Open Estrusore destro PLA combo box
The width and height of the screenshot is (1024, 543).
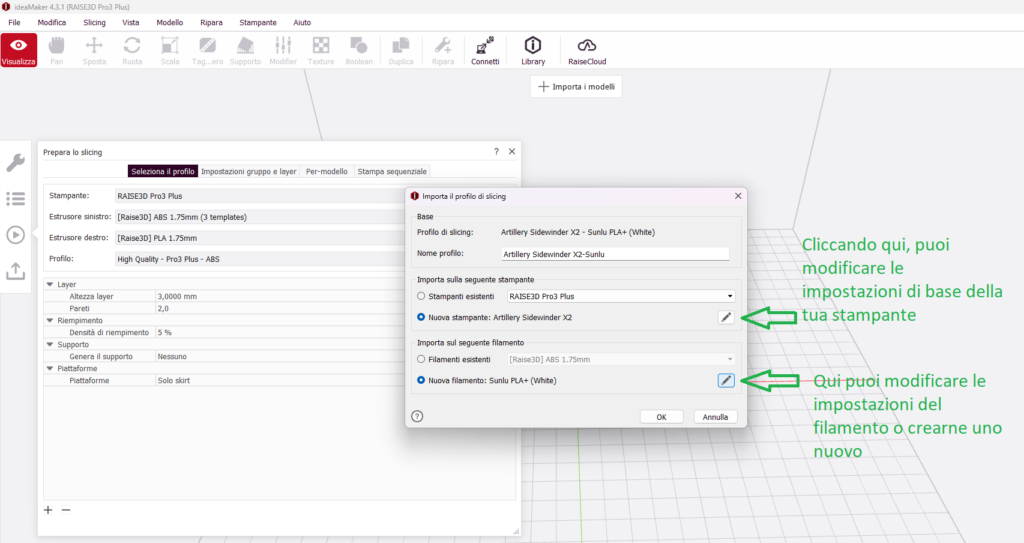261,238
